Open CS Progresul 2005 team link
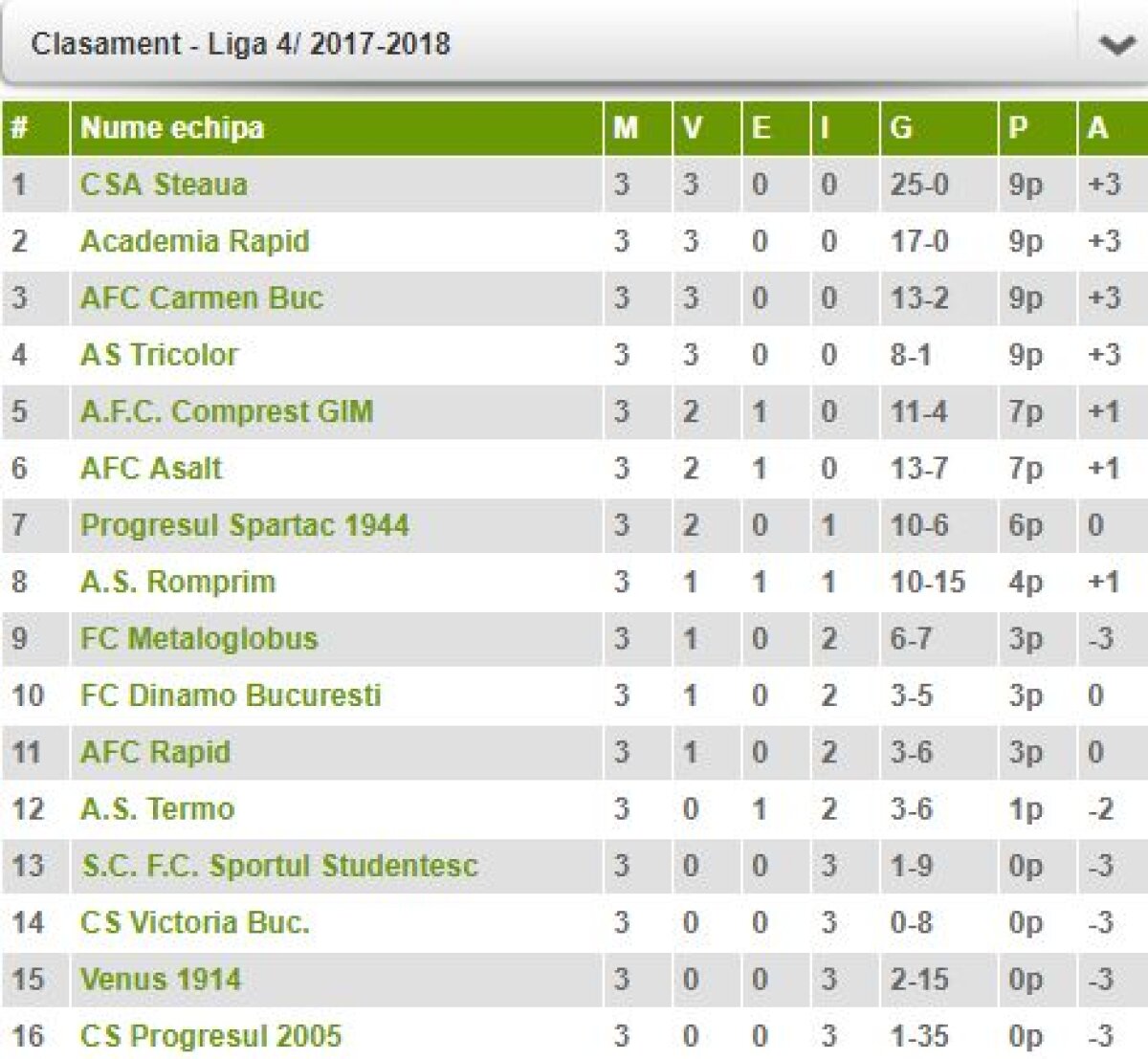 (210, 1036)
